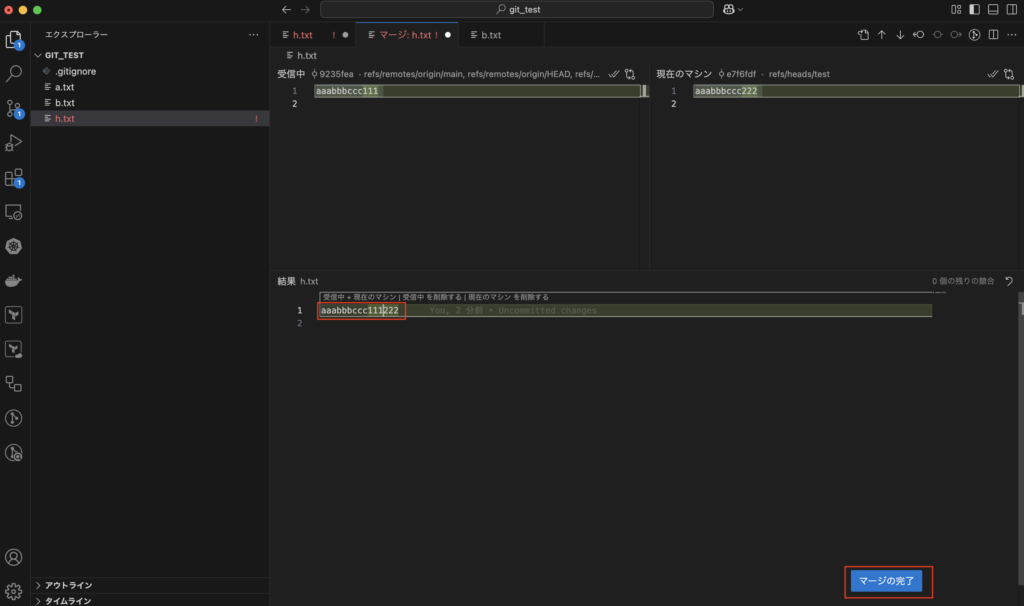Open the Remote Explorer view
Screen dimensions: 1024x606
[x=14, y=212]
